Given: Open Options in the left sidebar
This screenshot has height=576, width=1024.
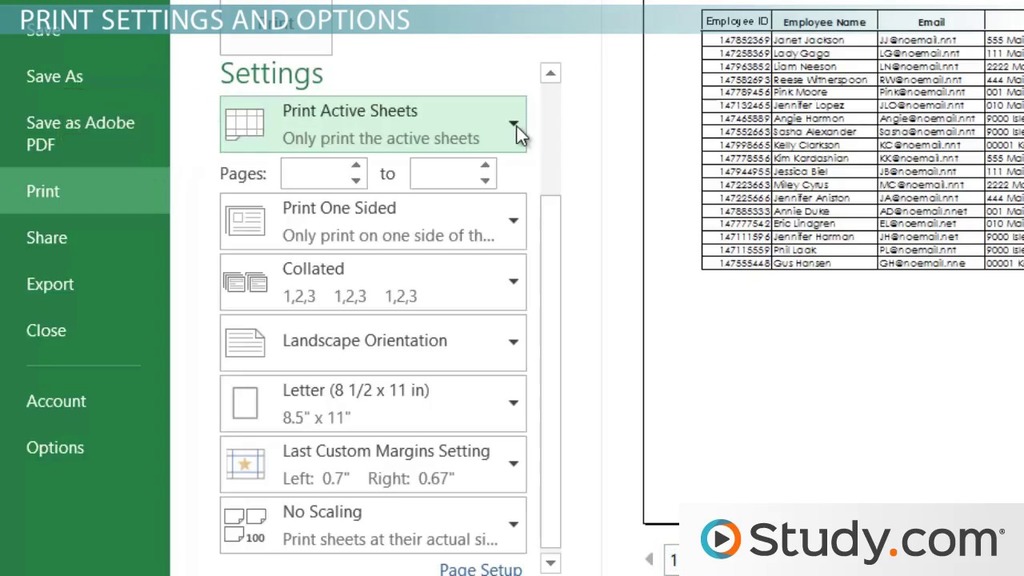Looking at the screenshot, I should (55, 448).
